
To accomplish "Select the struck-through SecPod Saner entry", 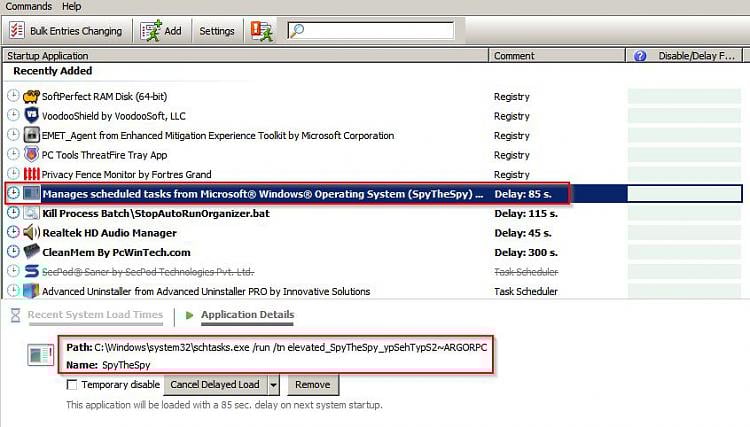I will coord(147,272).
